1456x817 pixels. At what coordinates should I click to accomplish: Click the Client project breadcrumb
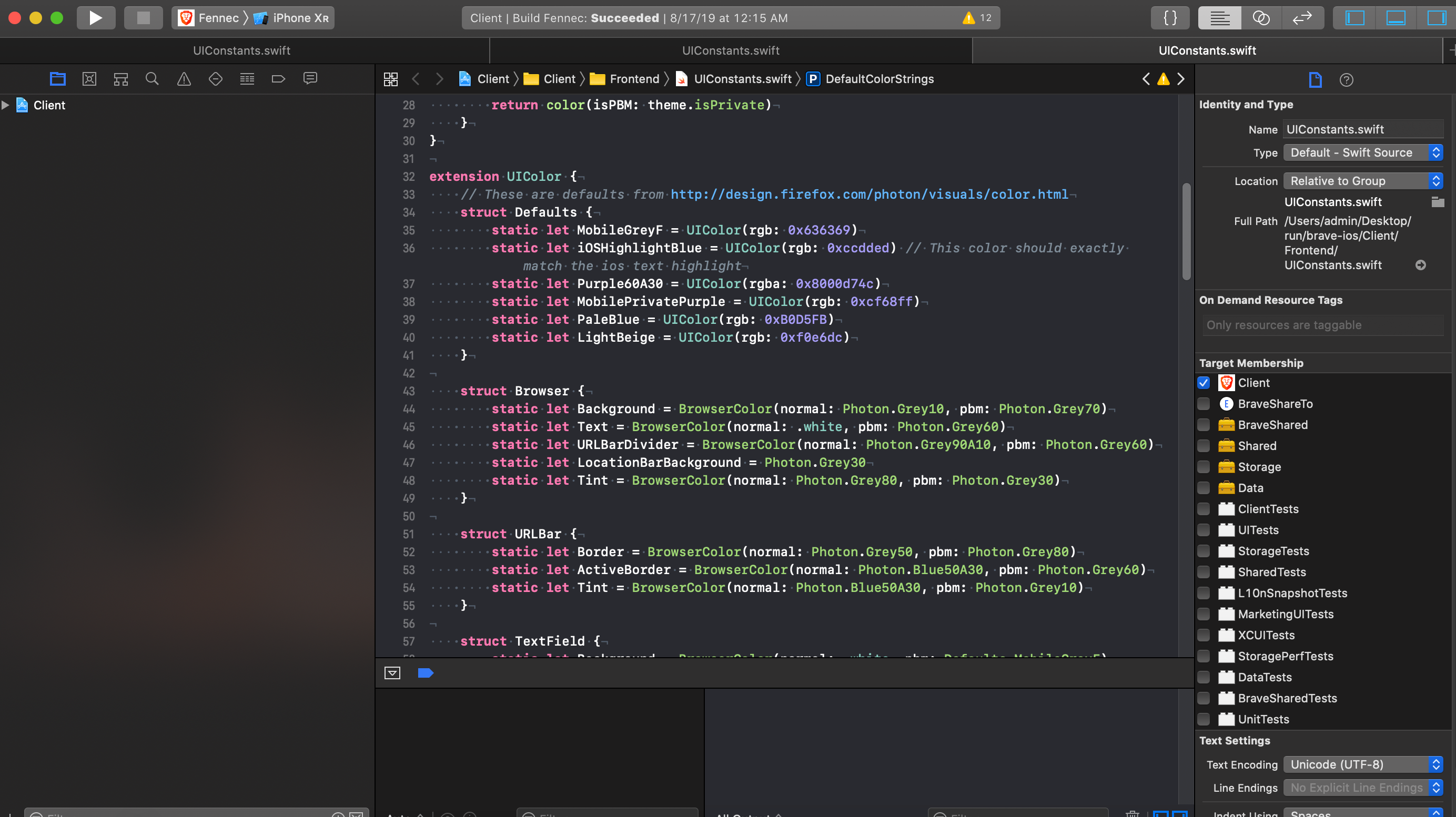click(484, 79)
